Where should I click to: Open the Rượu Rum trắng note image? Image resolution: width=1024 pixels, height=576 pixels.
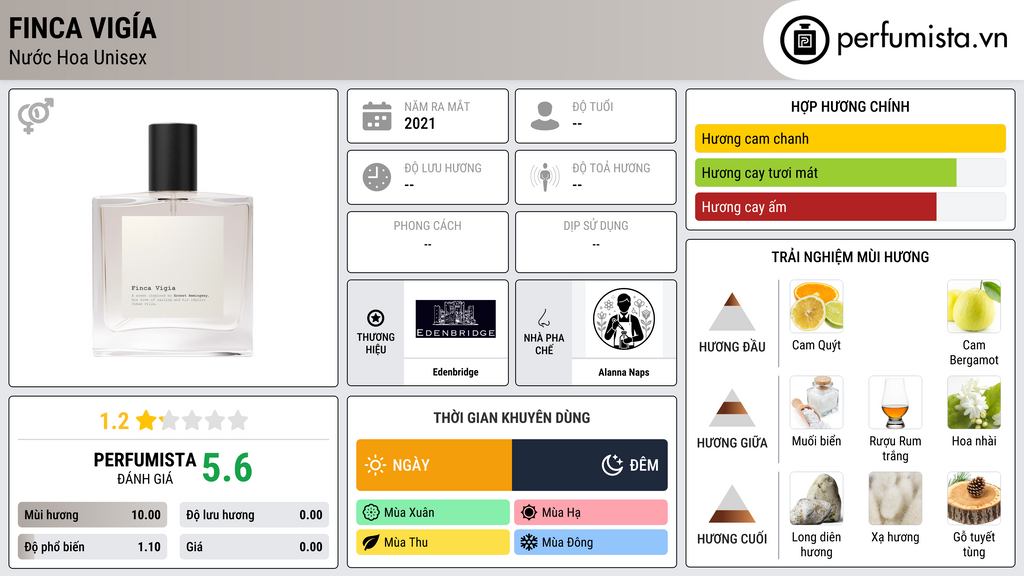point(895,402)
